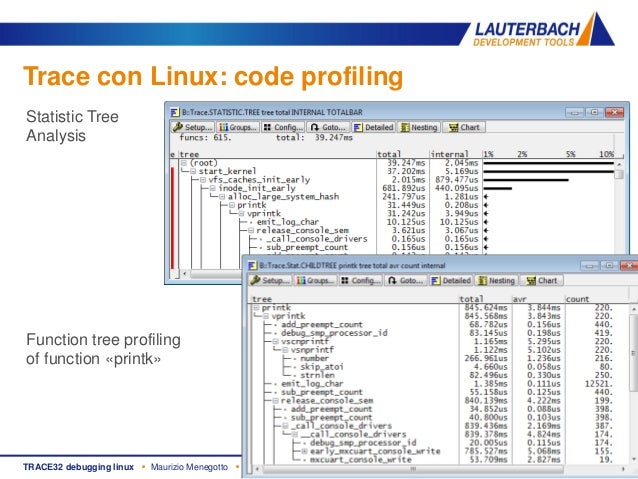Collapse the alloc_large_system_hash node
This screenshot has width=638, height=479.
point(222,197)
